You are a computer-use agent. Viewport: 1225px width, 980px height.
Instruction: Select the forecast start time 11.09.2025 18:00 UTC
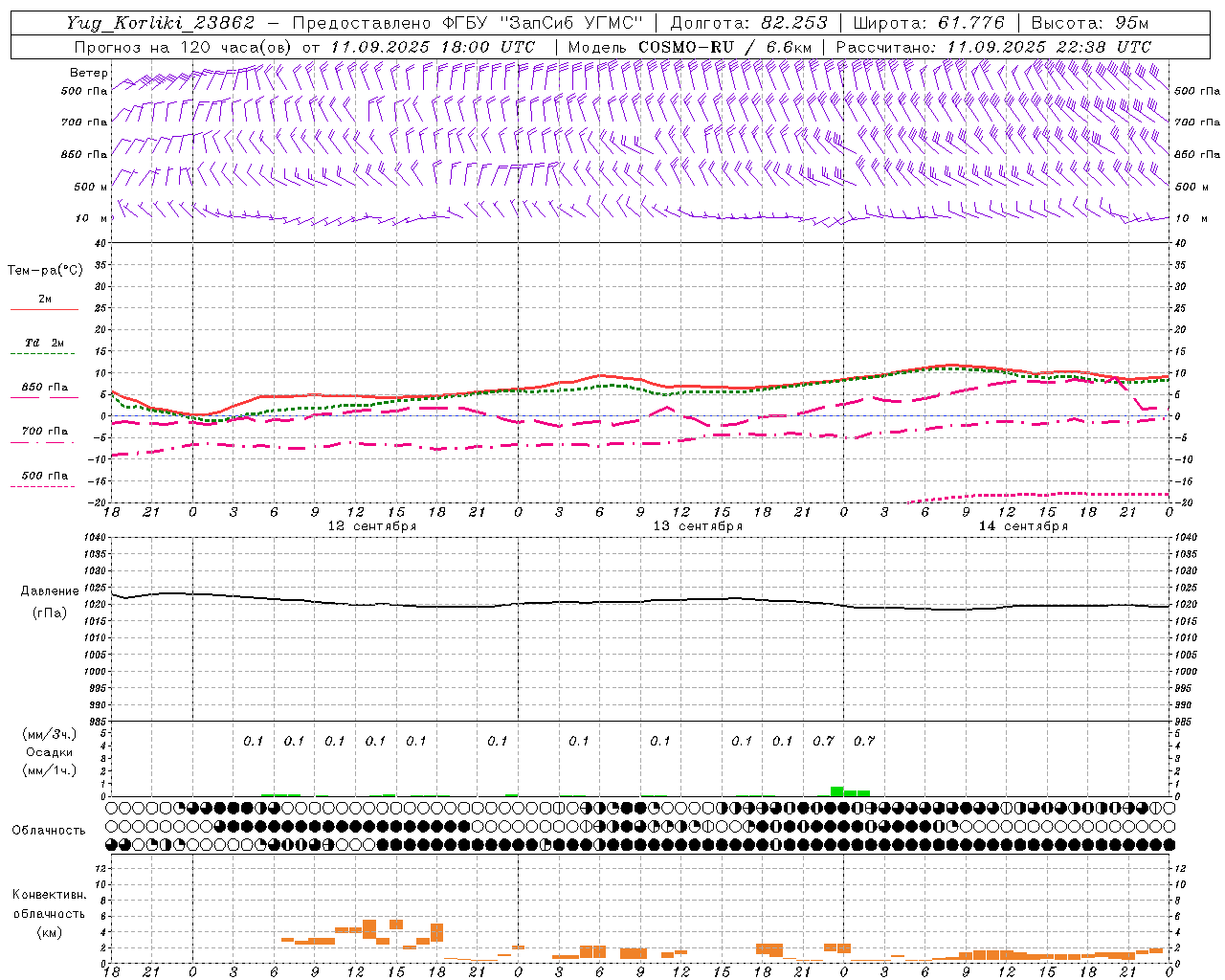pyautogui.click(x=433, y=47)
